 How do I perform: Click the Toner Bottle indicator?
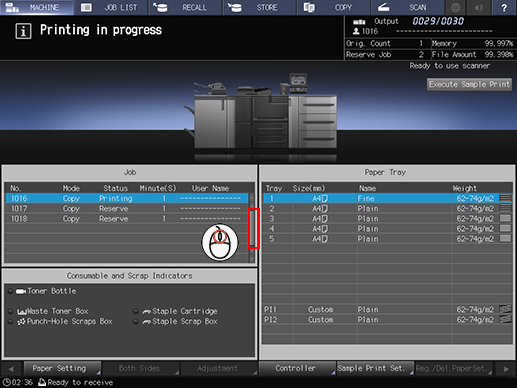pos(10,291)
